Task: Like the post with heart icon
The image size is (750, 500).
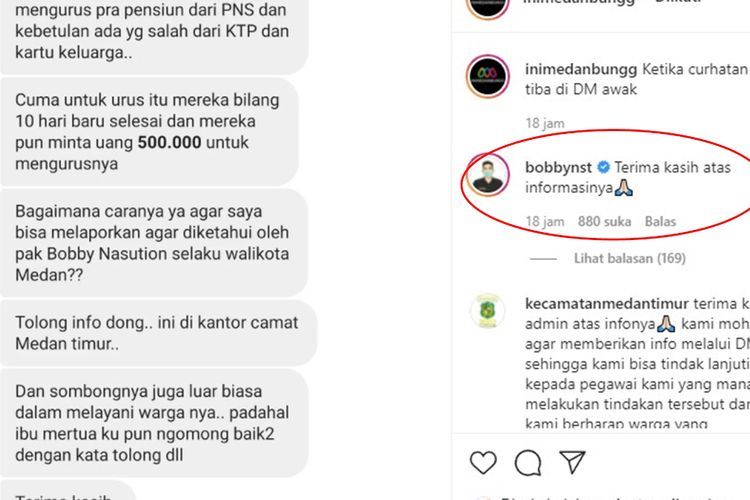Action: 483,463
